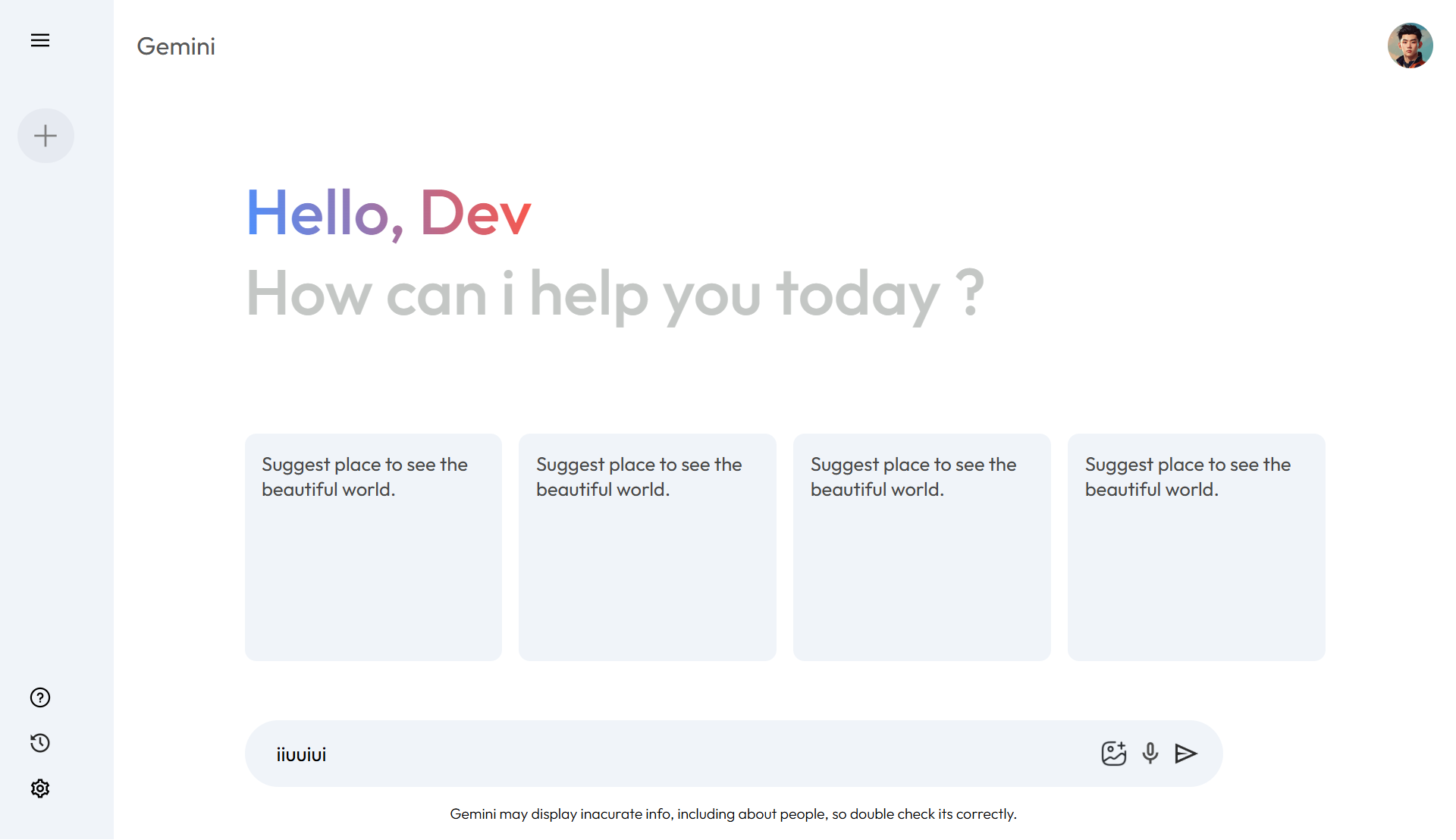Screen dimensions: 1456x840
Task: Pick the third 'Suggest place' suggestion card
Action: pyautogui.click(x=922, y=547)
